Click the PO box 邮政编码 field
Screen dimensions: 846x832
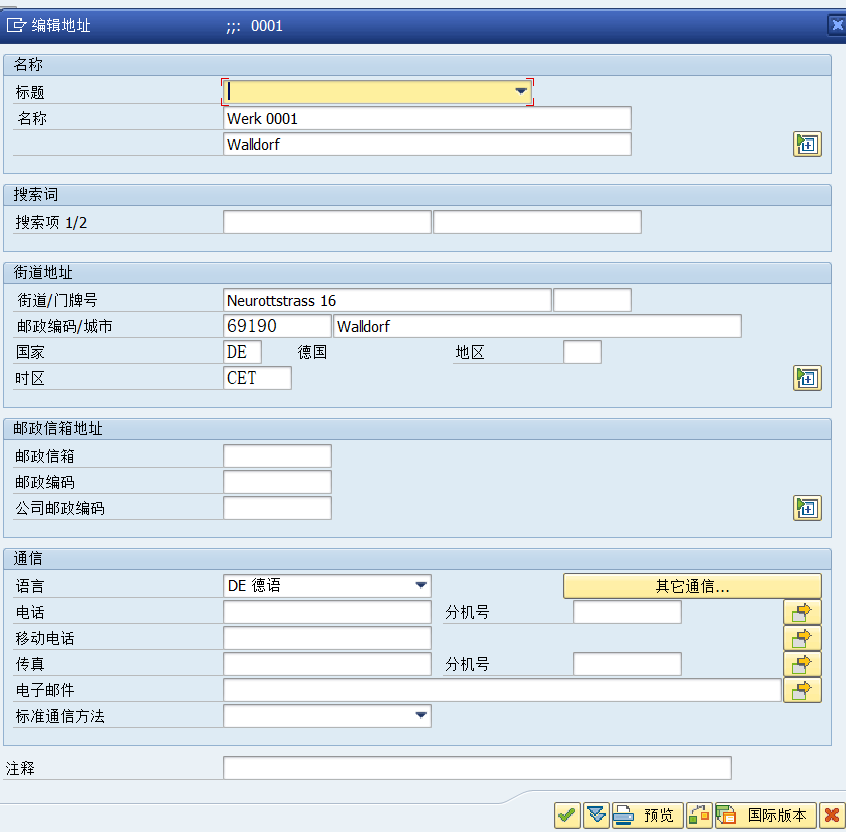[x=277, y=482]
